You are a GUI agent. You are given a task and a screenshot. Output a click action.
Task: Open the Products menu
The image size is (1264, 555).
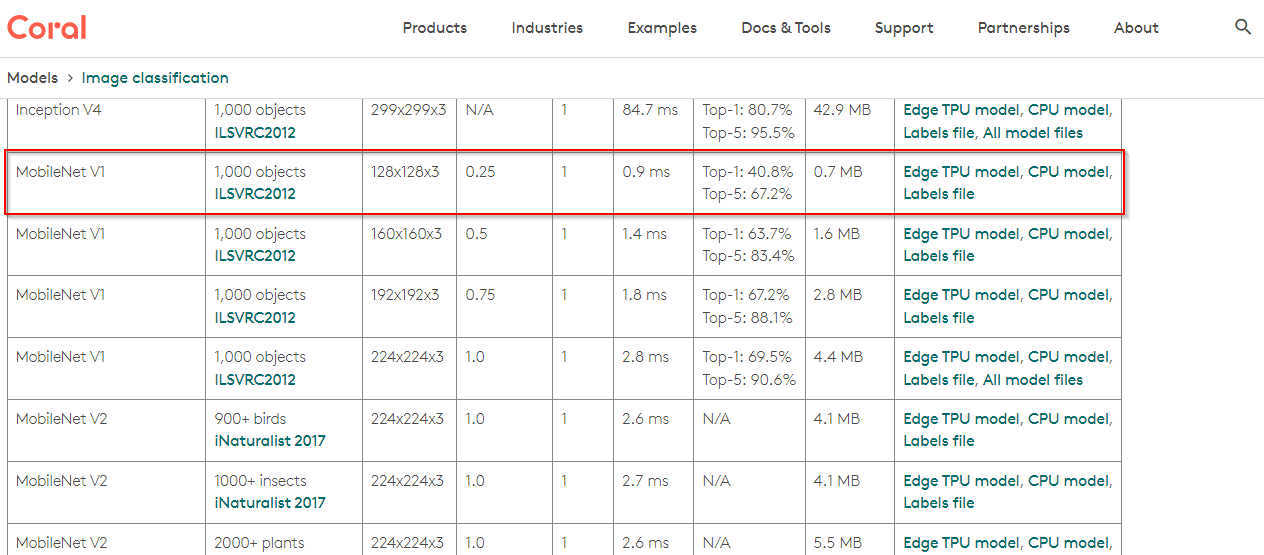435,28
